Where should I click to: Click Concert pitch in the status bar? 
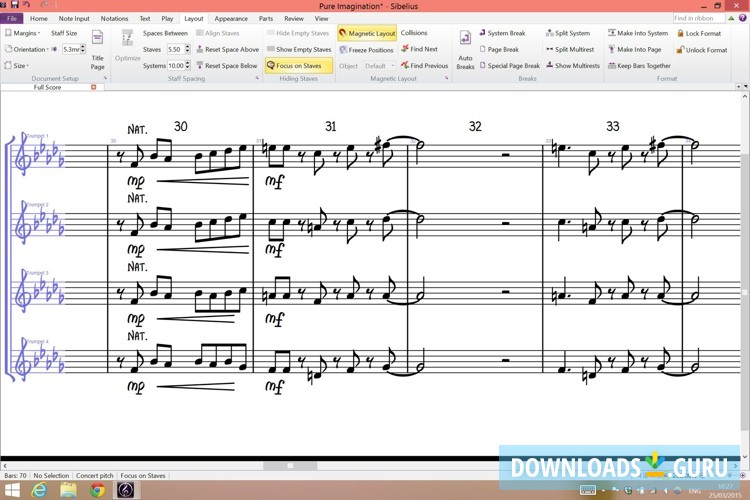coord(95,476)
